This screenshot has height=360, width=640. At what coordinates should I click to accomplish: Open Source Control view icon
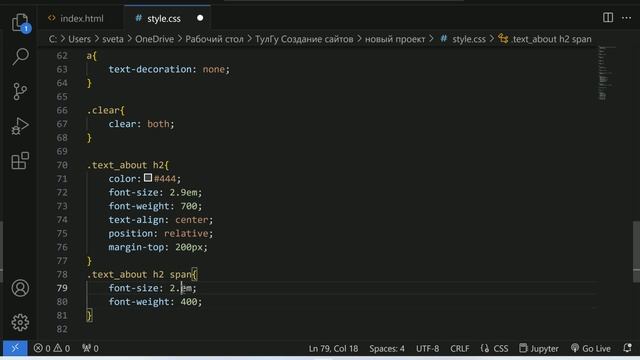pos(20,91)
